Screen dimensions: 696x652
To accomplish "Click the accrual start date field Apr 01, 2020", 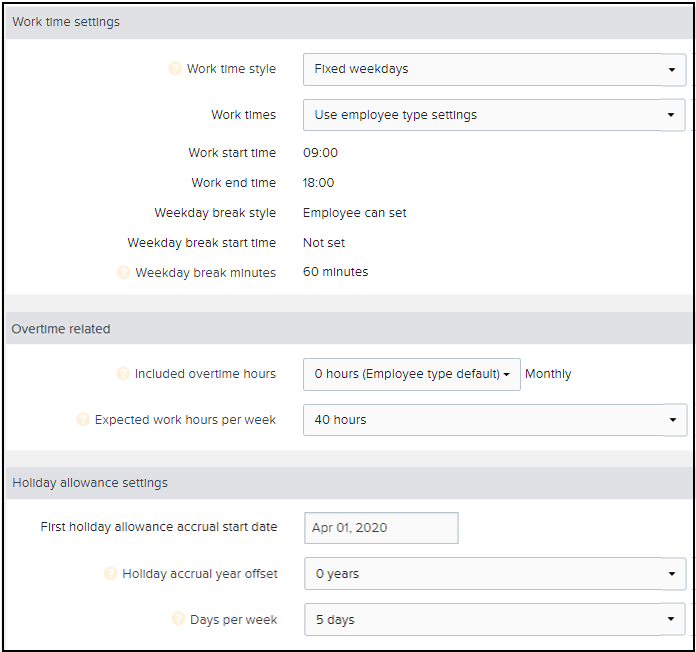I will [x=381, y=528].
